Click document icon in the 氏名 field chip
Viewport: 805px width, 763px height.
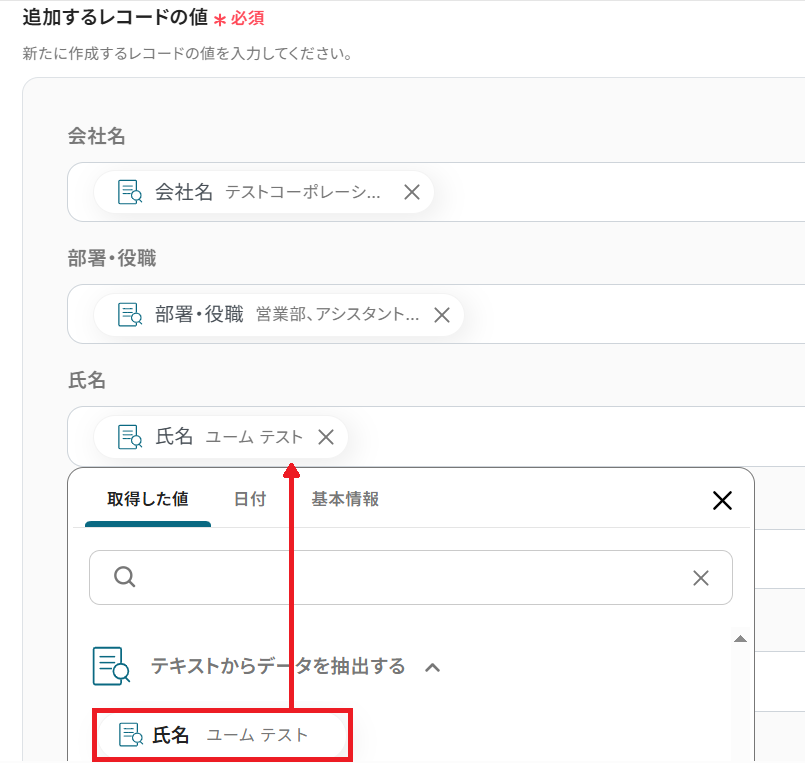tap(130, 437)
